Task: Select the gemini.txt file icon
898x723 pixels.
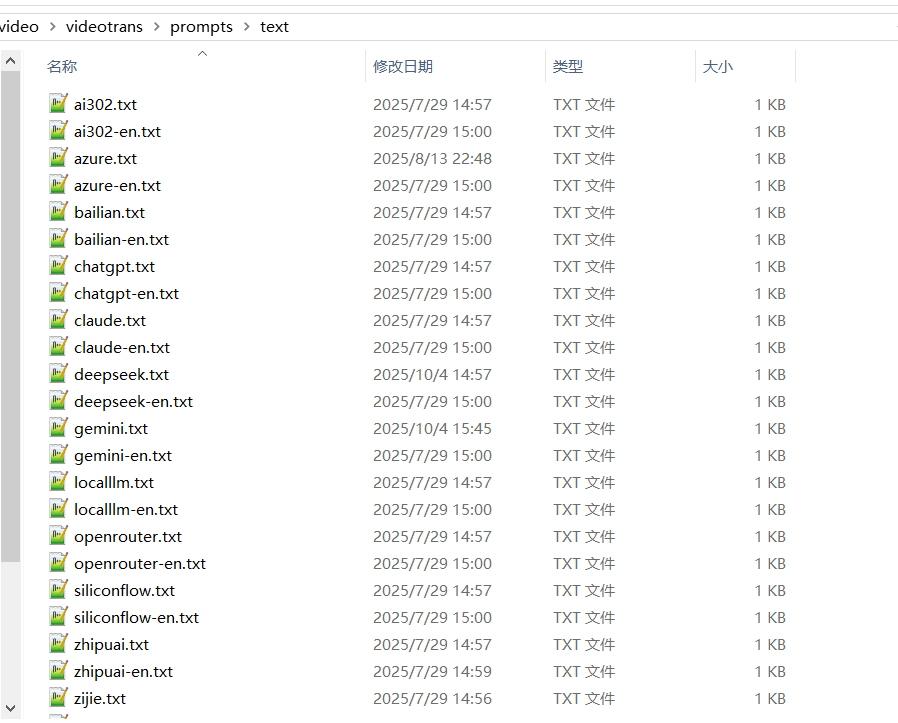Action: [x=58, y=428]
